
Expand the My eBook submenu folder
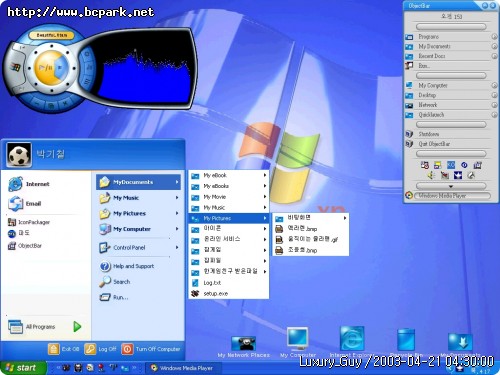229,175
